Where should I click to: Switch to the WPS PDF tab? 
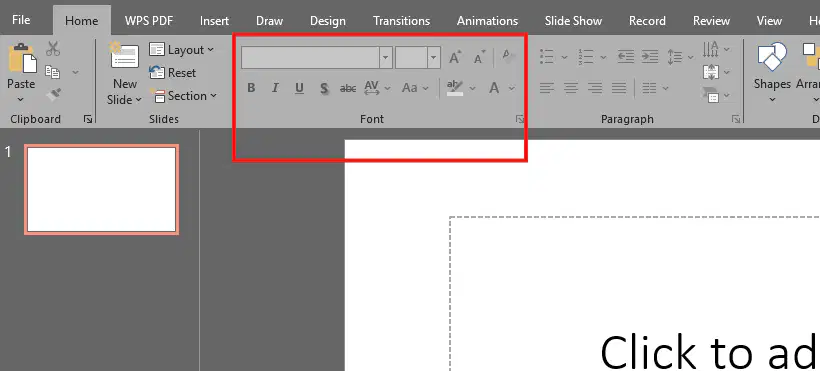(x=149, y=21)
